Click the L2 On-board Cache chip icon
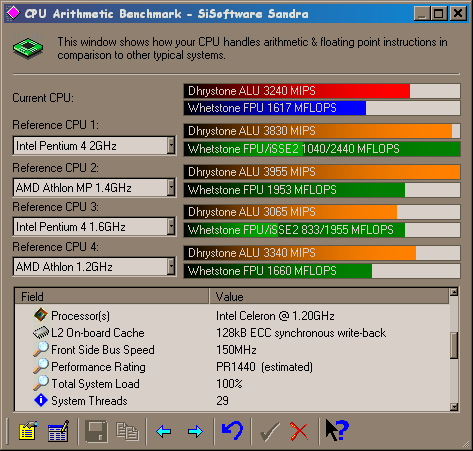 click(x=41, y=332)
